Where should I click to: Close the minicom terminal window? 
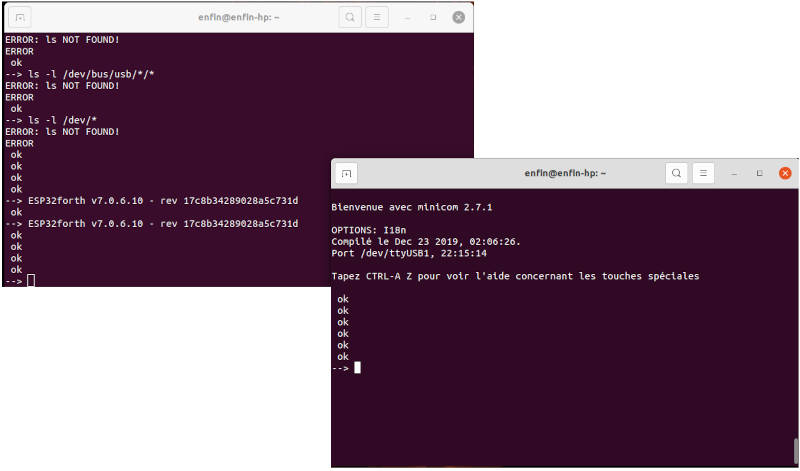(x=785, y=173)
